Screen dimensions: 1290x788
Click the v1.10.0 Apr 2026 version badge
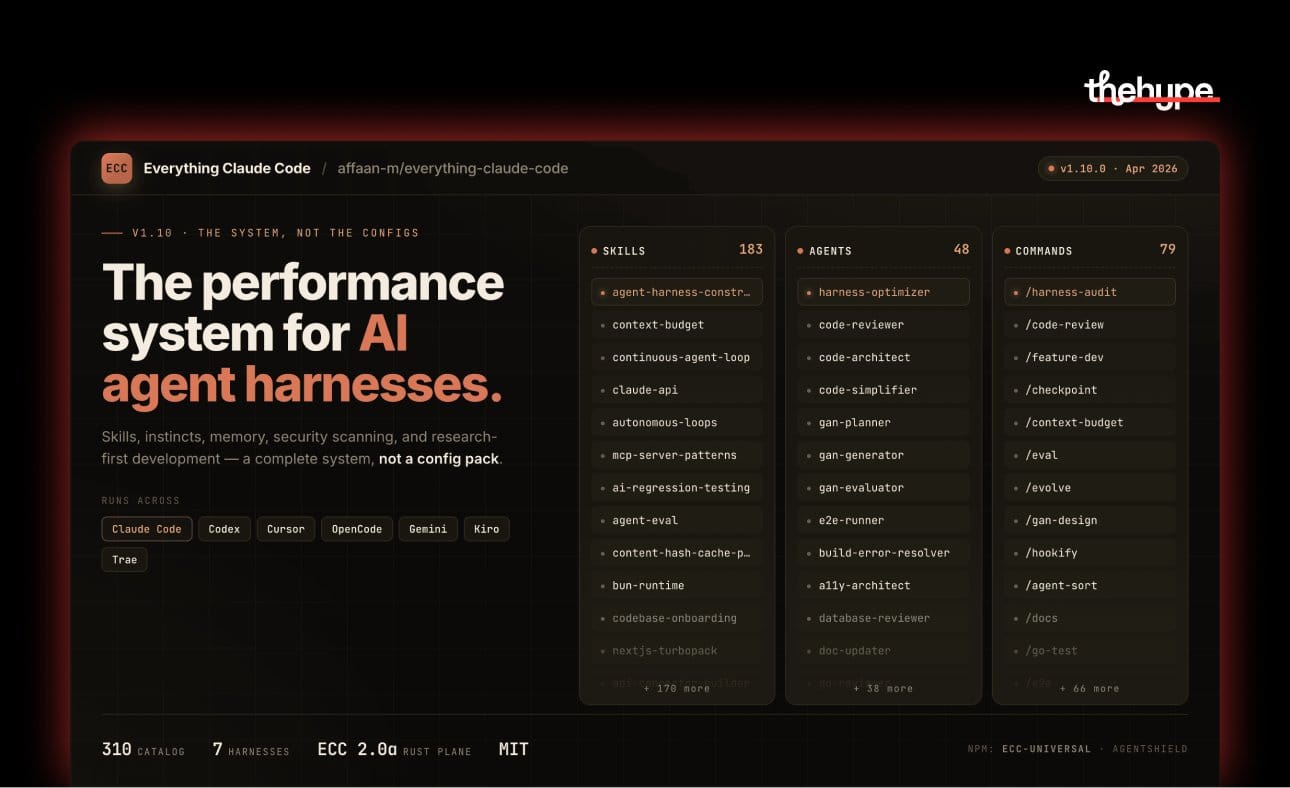click(x=1113, y=168)
